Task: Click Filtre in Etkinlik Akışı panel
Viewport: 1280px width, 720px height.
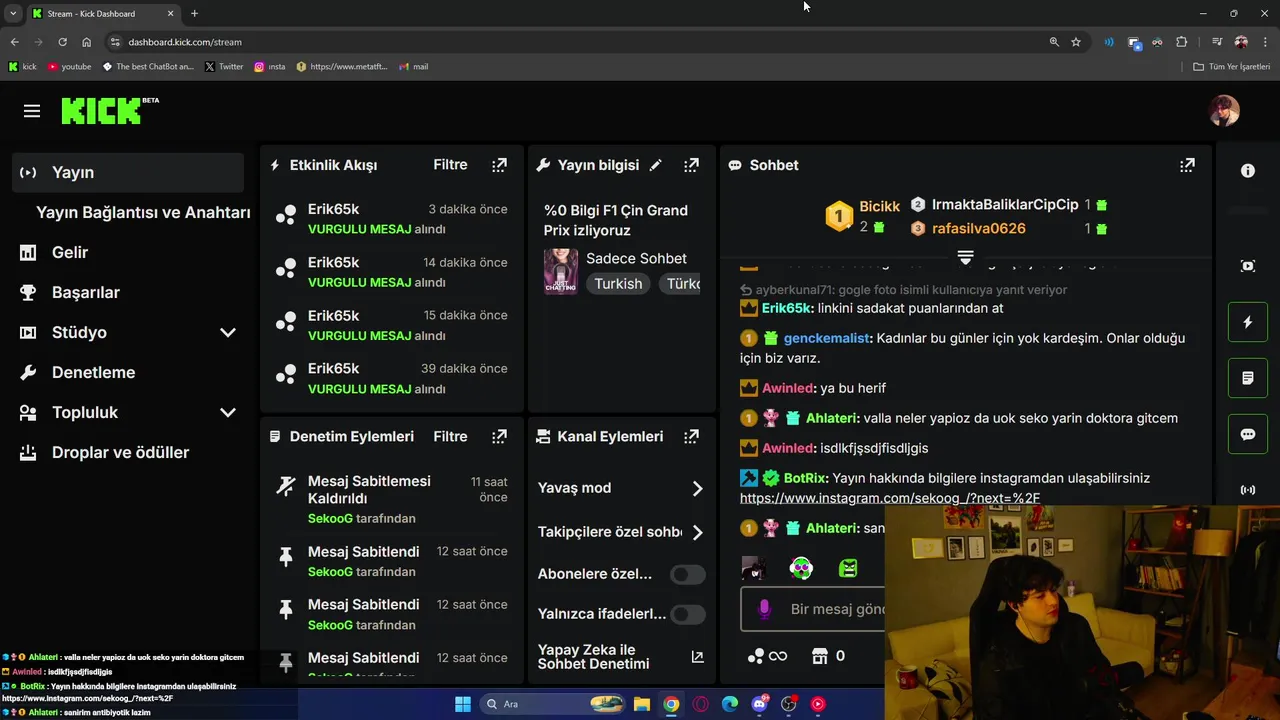Action: pyautogui.click(x=450, y=165)
